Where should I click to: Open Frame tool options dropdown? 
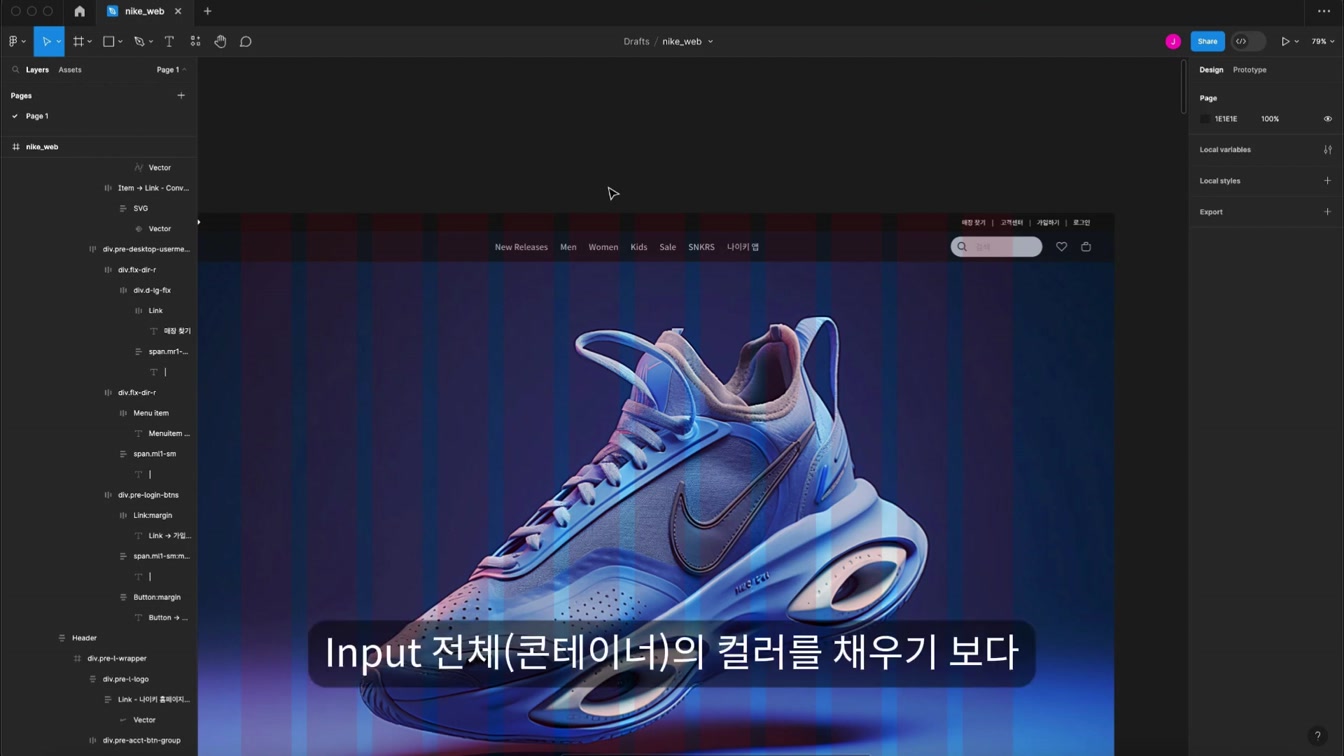pos(90,42)
